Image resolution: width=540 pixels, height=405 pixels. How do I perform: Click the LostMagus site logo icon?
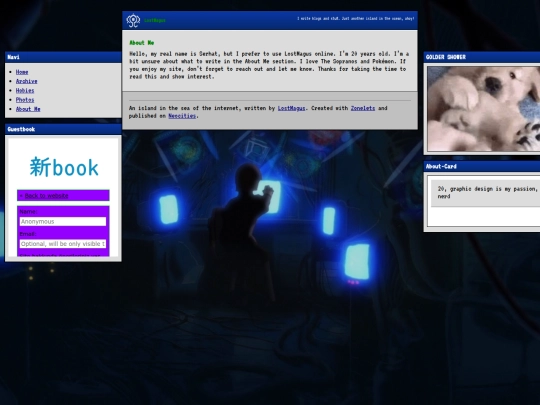(133, 20)
